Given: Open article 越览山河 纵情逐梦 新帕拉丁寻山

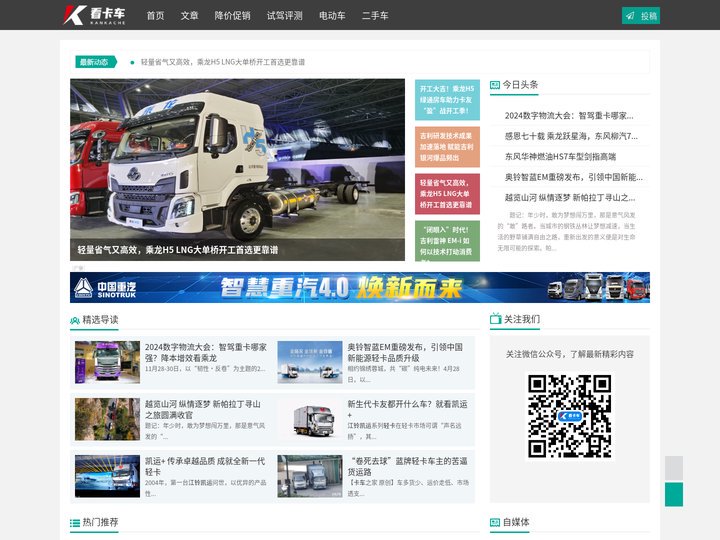Looking at the screenshot, I should click(203, 409).
